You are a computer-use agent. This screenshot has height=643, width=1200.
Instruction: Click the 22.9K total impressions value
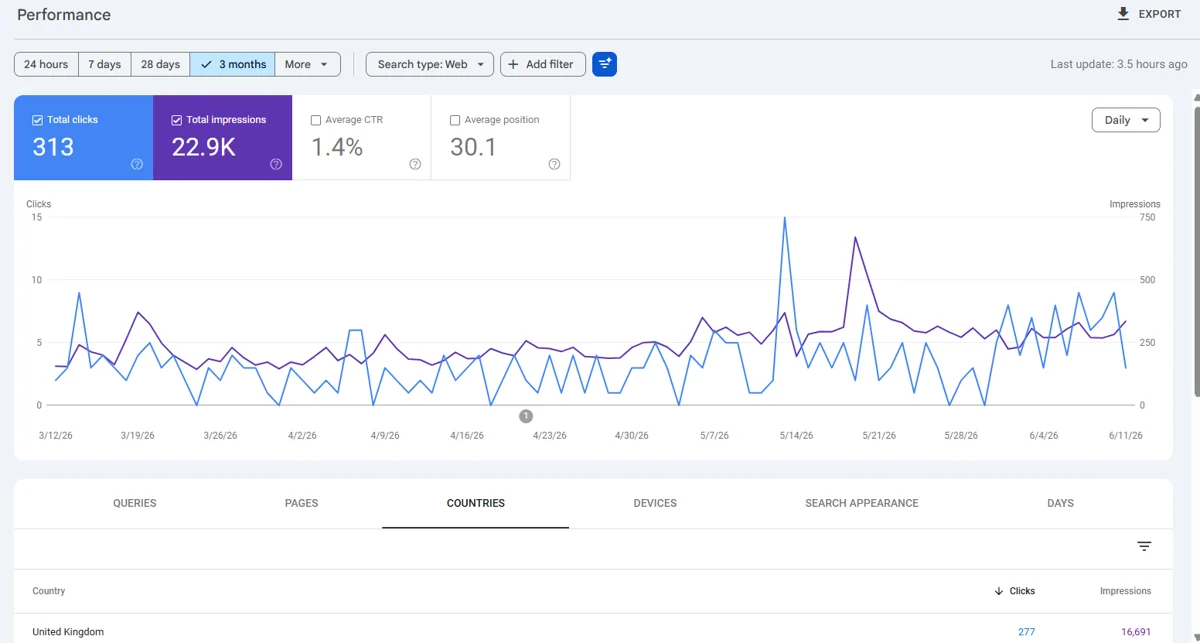click(204, 147)
